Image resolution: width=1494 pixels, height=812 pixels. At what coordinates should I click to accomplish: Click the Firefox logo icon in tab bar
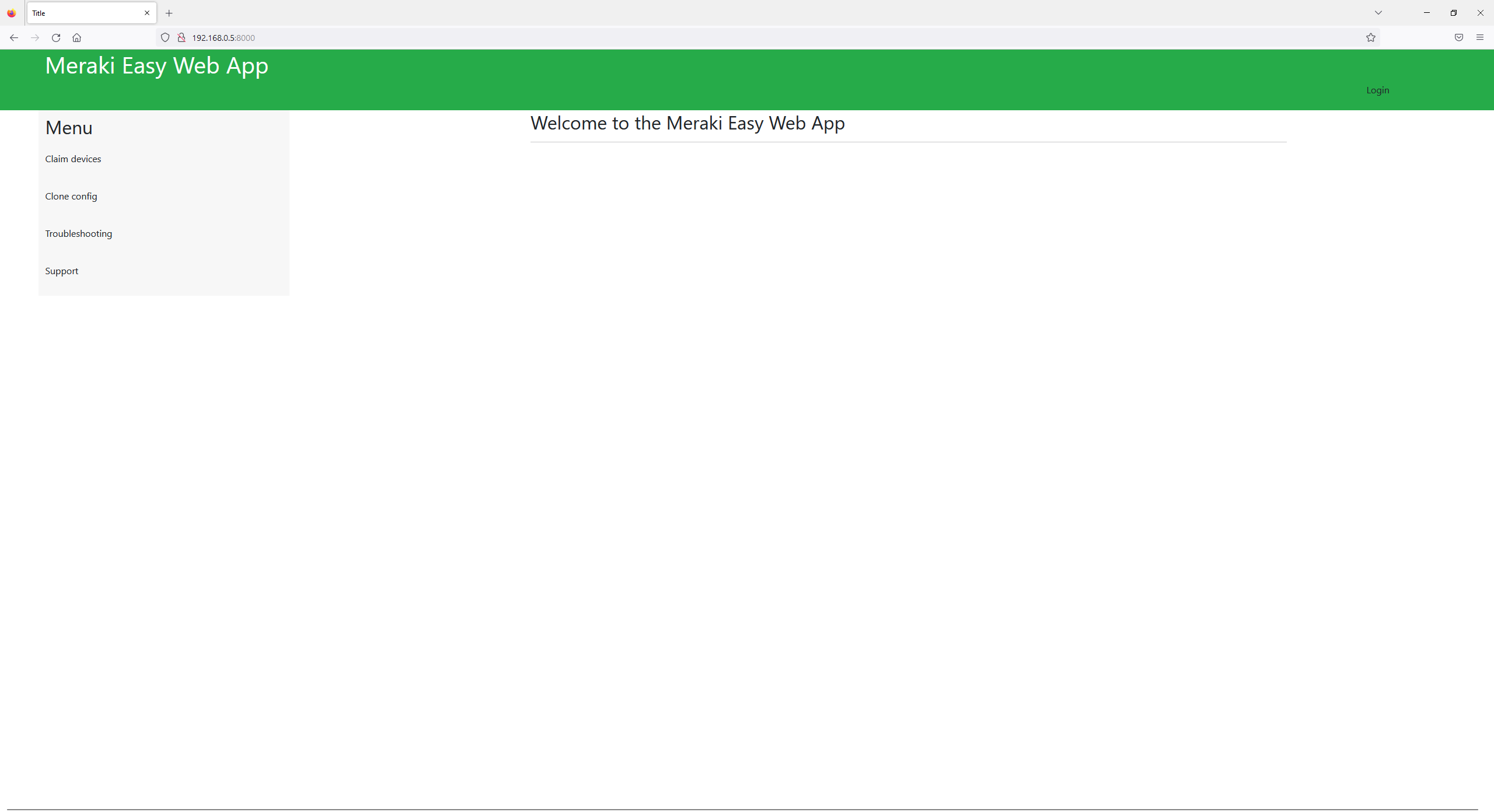[12, 13]
